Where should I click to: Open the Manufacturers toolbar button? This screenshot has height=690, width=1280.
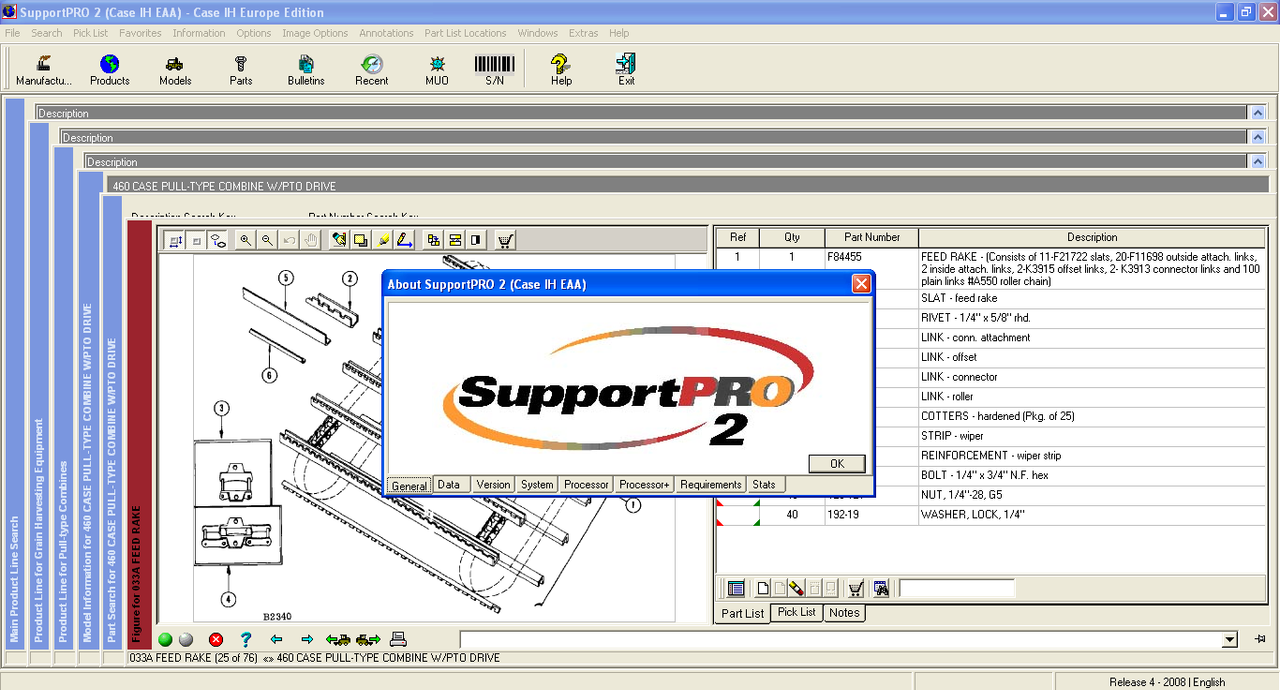(x=44, y=70)
